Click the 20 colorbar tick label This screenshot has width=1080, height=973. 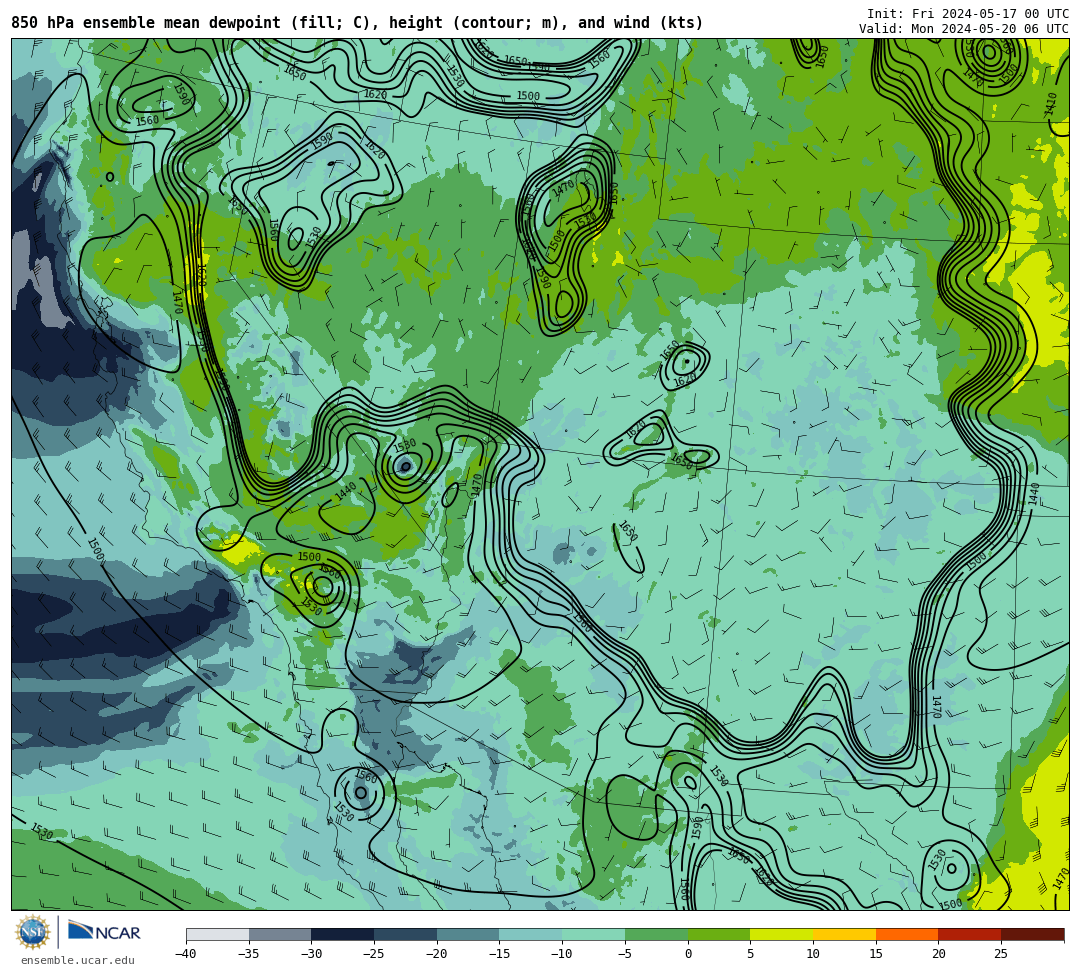point(938,954)
